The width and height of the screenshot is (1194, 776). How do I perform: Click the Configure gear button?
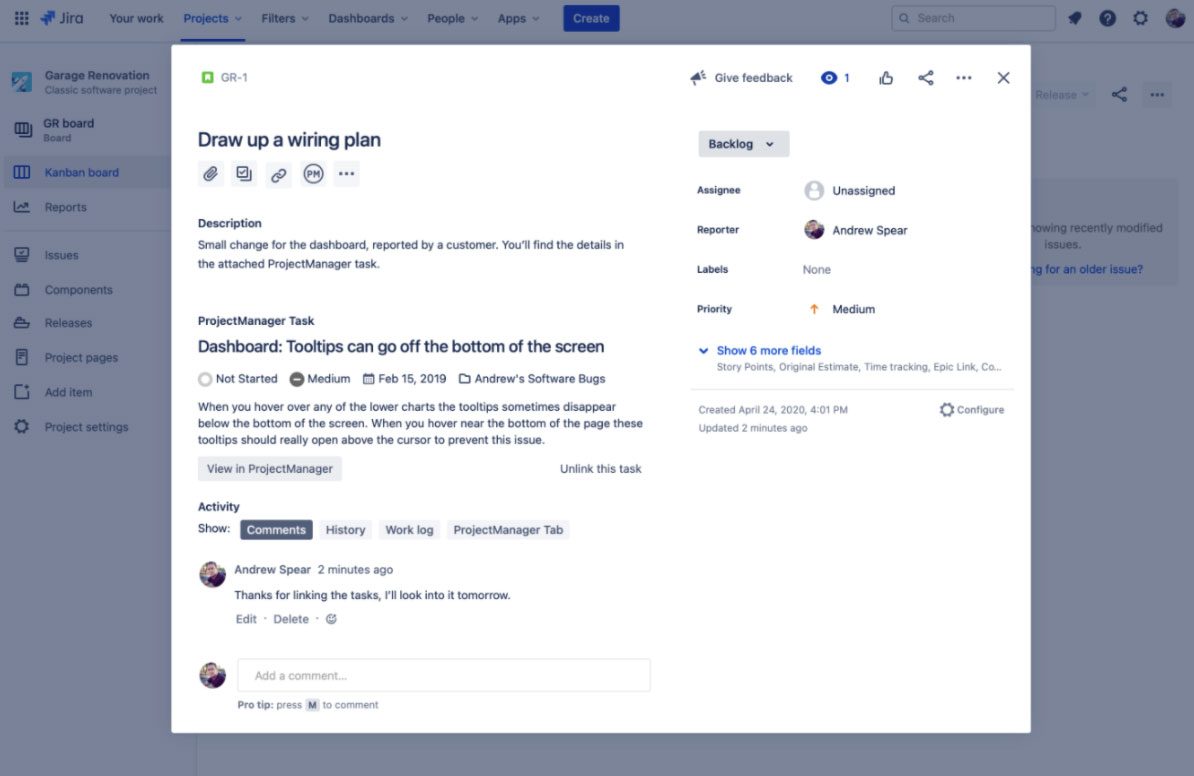point(972,410)
